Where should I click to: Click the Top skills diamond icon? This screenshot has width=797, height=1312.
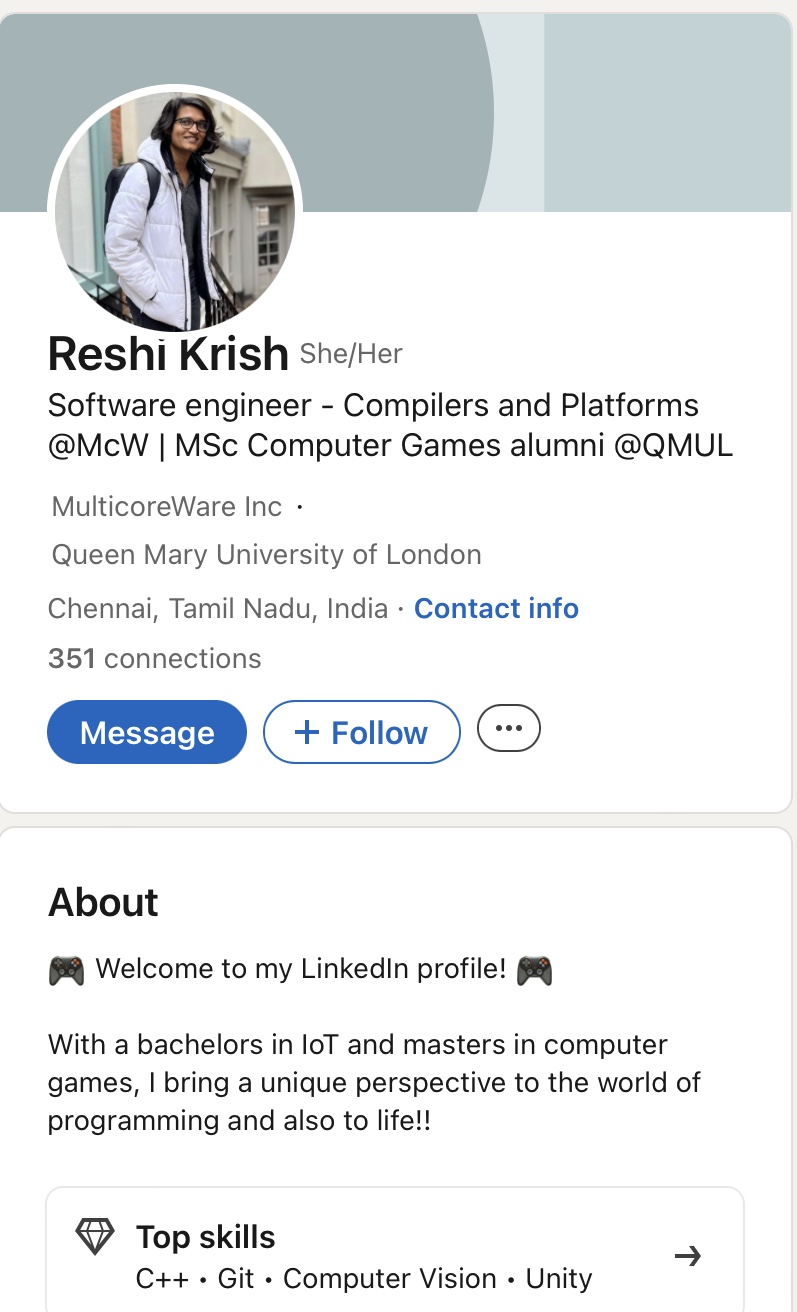click(x=96, y=1238)
